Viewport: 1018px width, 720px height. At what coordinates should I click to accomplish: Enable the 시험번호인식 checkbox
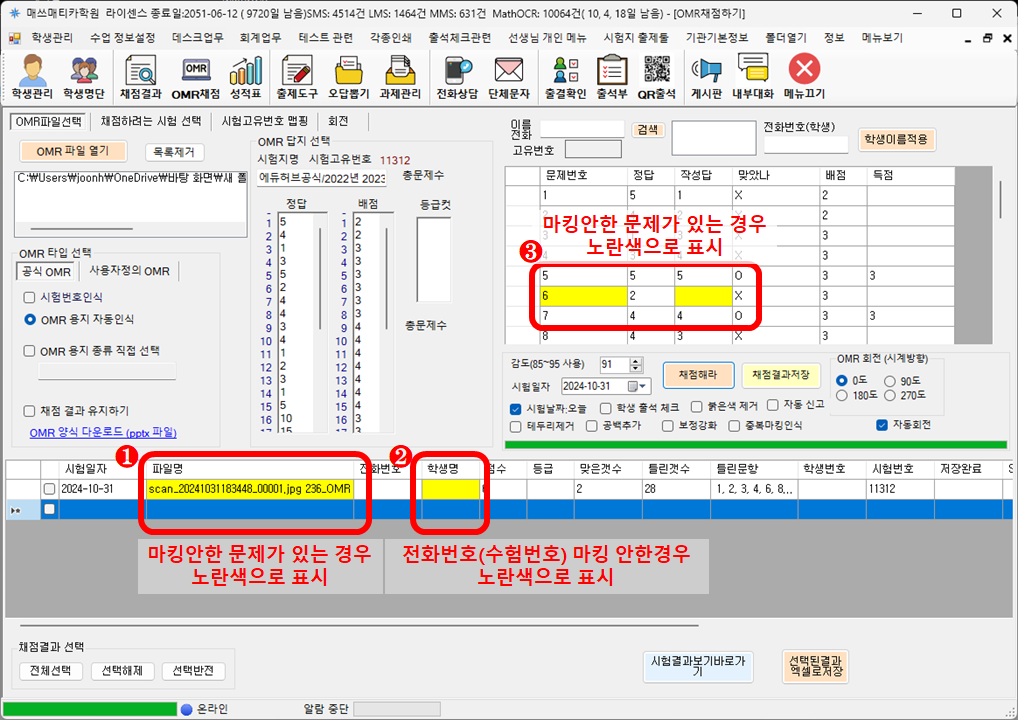point(29,298)
